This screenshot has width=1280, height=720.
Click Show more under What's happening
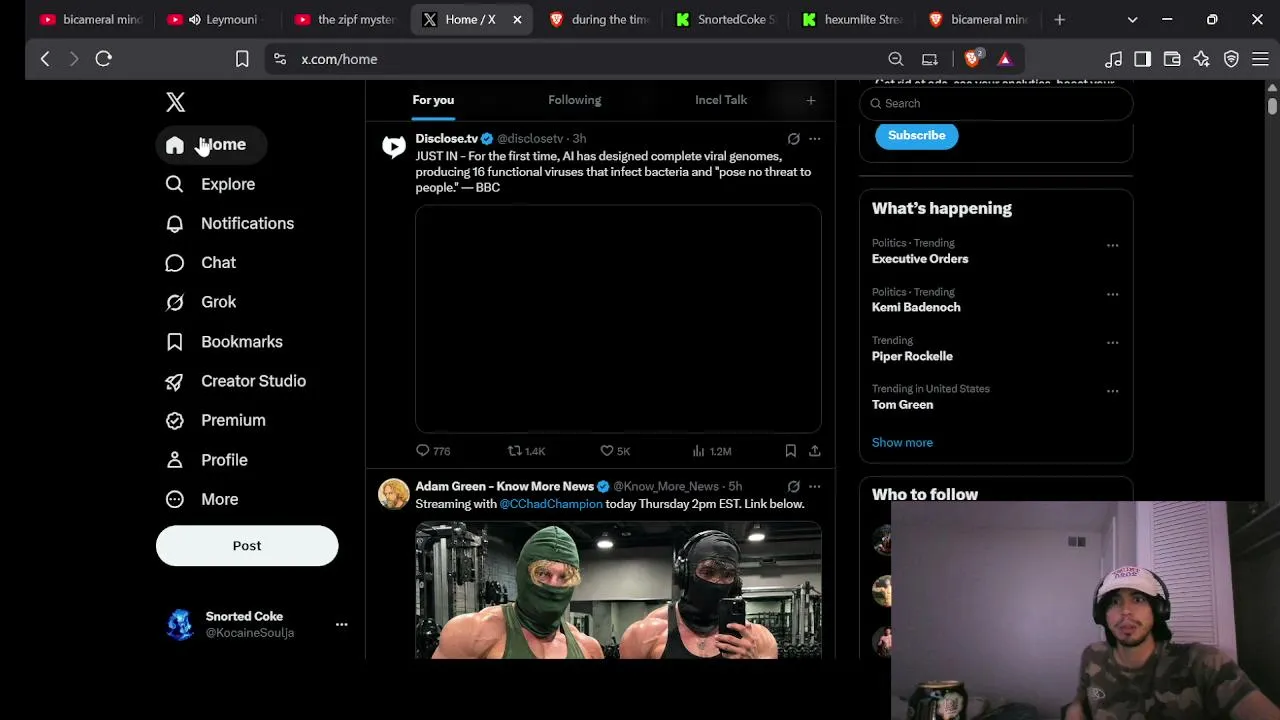(902, 443)
